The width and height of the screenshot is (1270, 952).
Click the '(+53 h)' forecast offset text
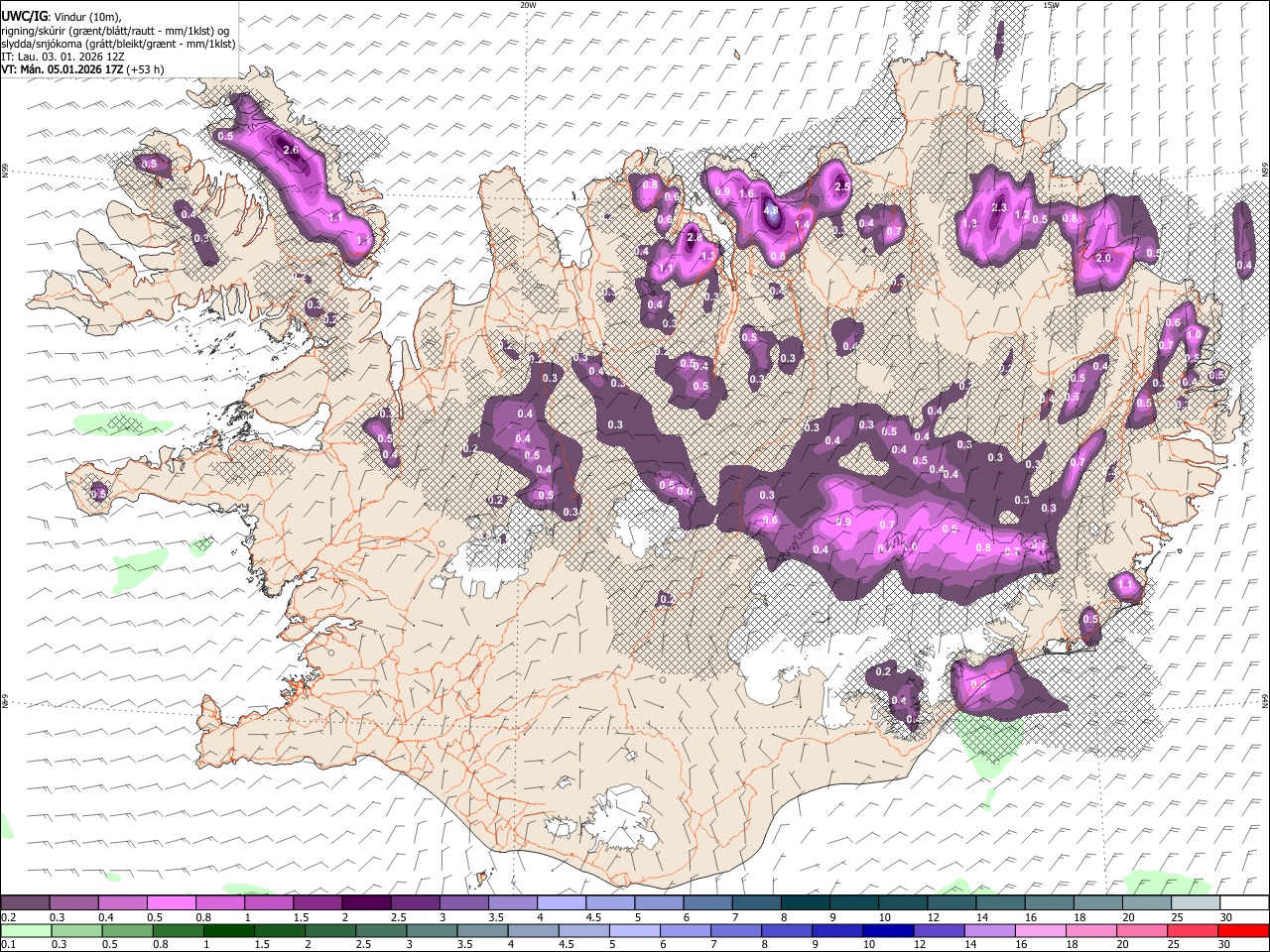145,69
